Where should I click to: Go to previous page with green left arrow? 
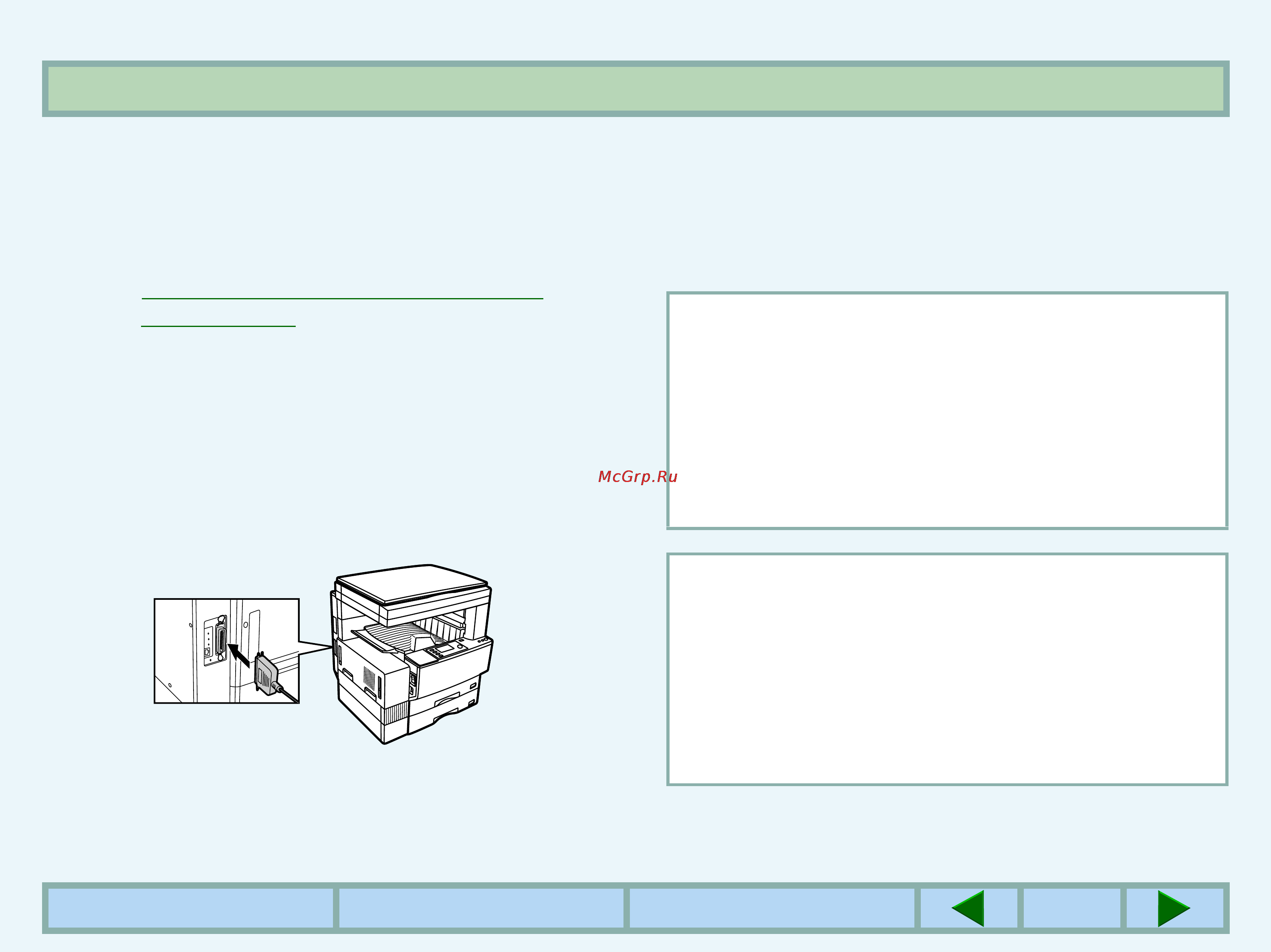pos(968,908)
